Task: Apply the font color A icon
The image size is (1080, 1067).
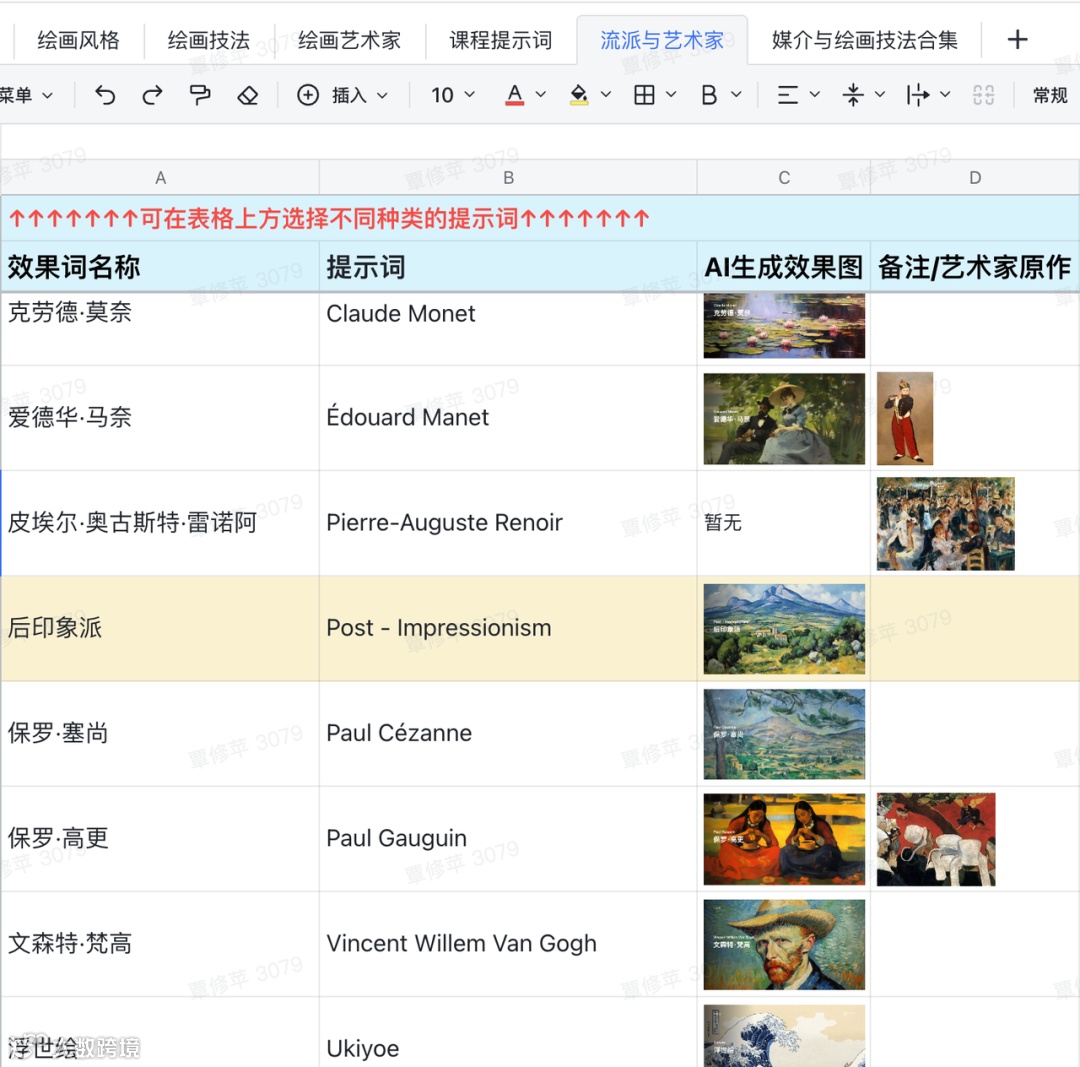Action: (x=515, y=94)
